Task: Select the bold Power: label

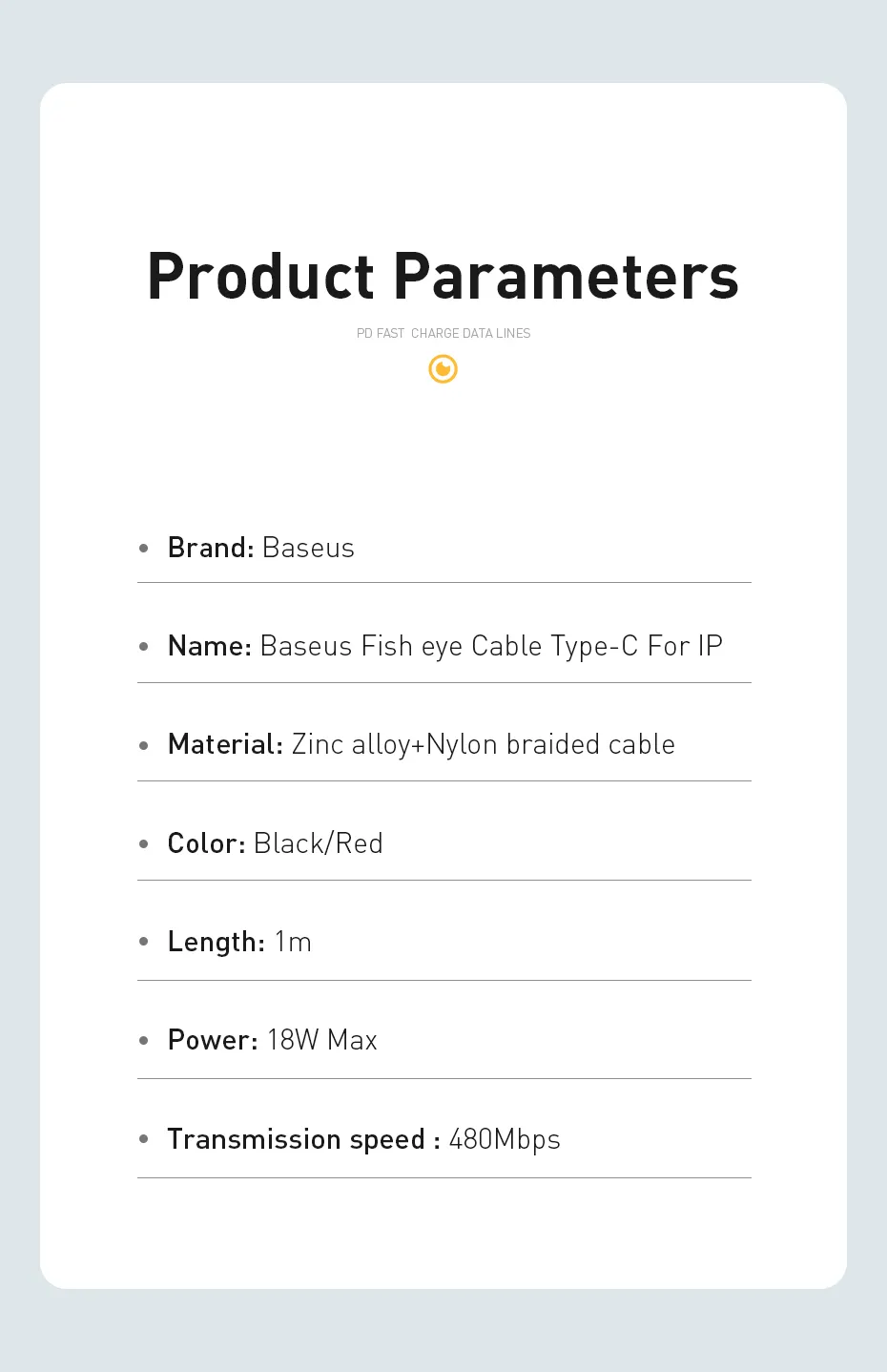Action: pos(212,1040)
